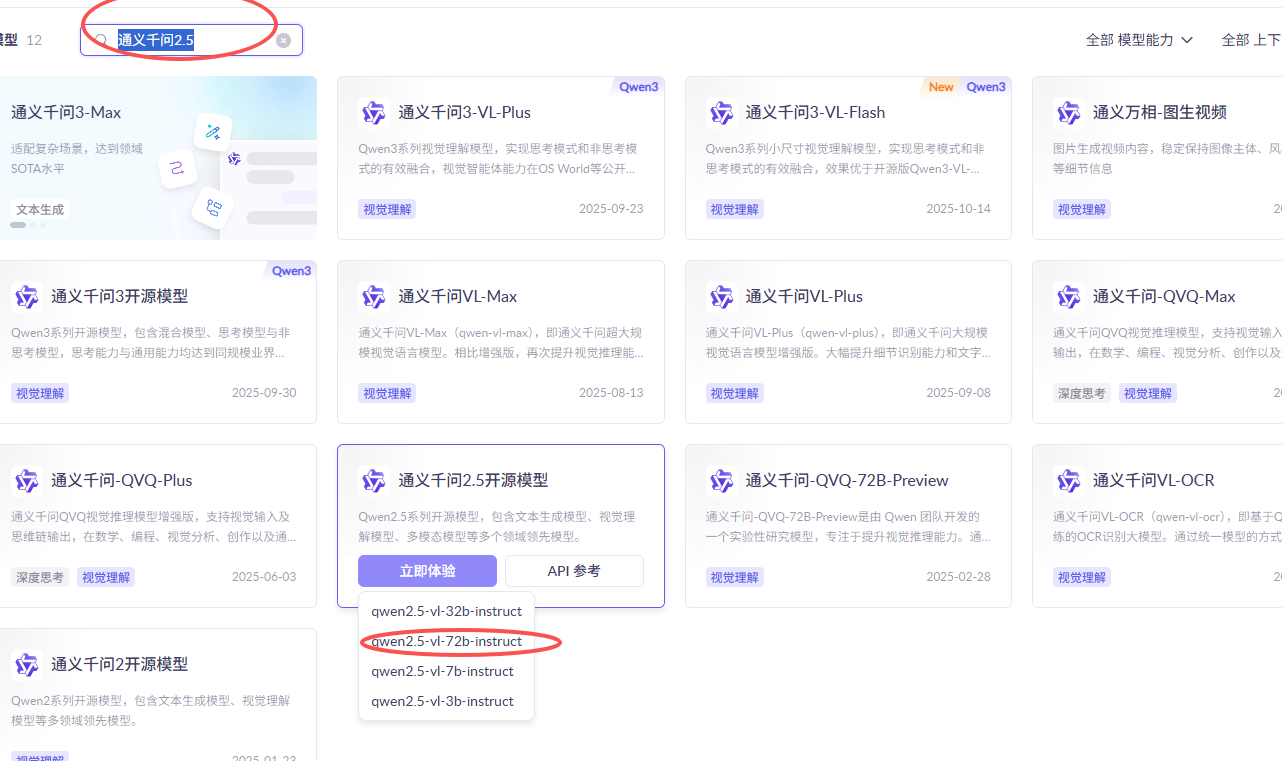Open the 全部 模型能力 dropdown
1282x761 pixels.
tap(1139, 40)
